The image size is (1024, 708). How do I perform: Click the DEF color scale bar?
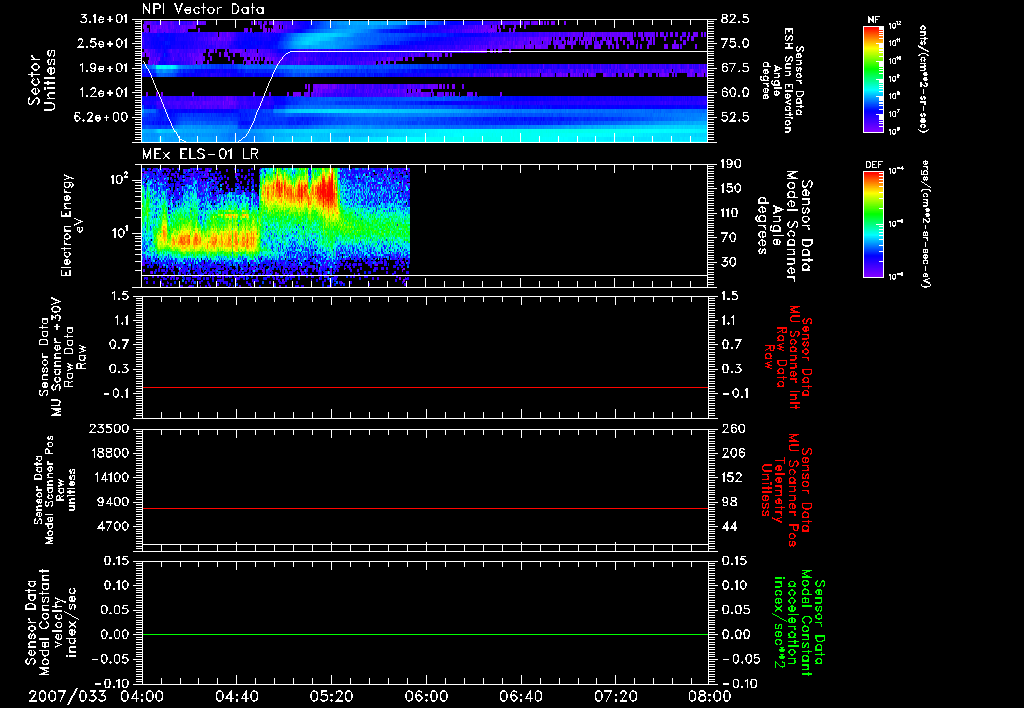click(x=873, y=224)
